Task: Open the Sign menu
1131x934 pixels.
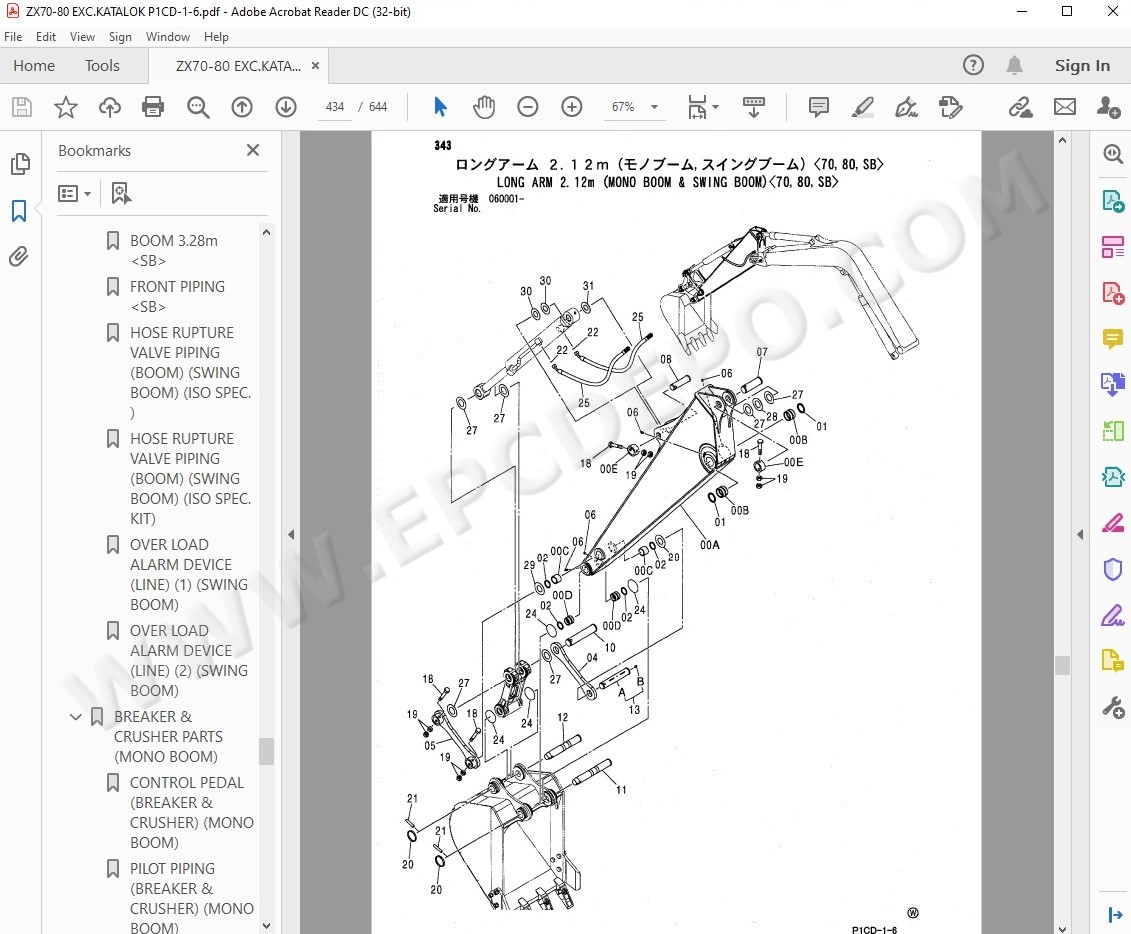Action: [x=120, y=37]
